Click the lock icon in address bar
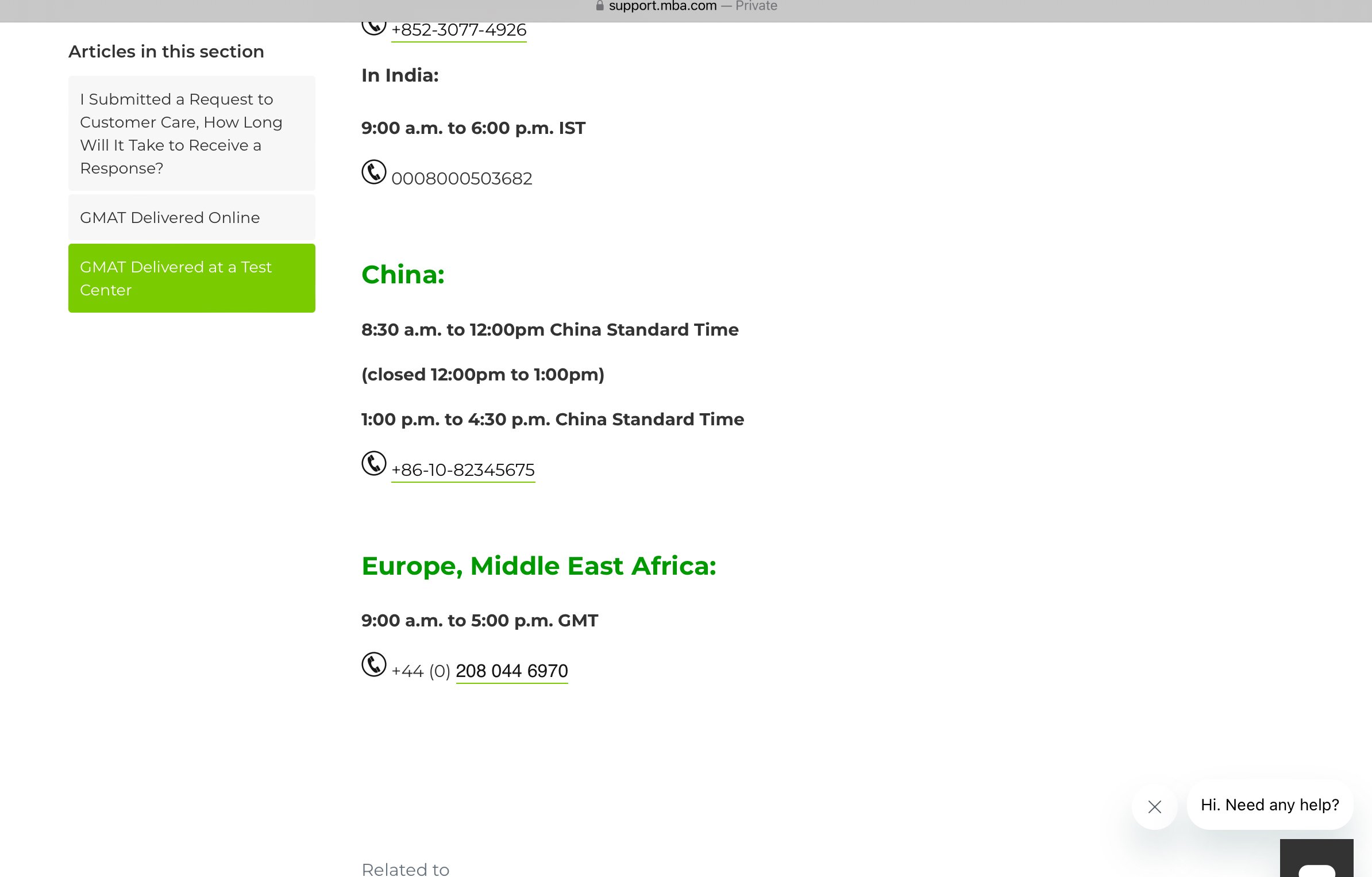This screenshot has width=1372, height=877. click(x=600, y=6)
